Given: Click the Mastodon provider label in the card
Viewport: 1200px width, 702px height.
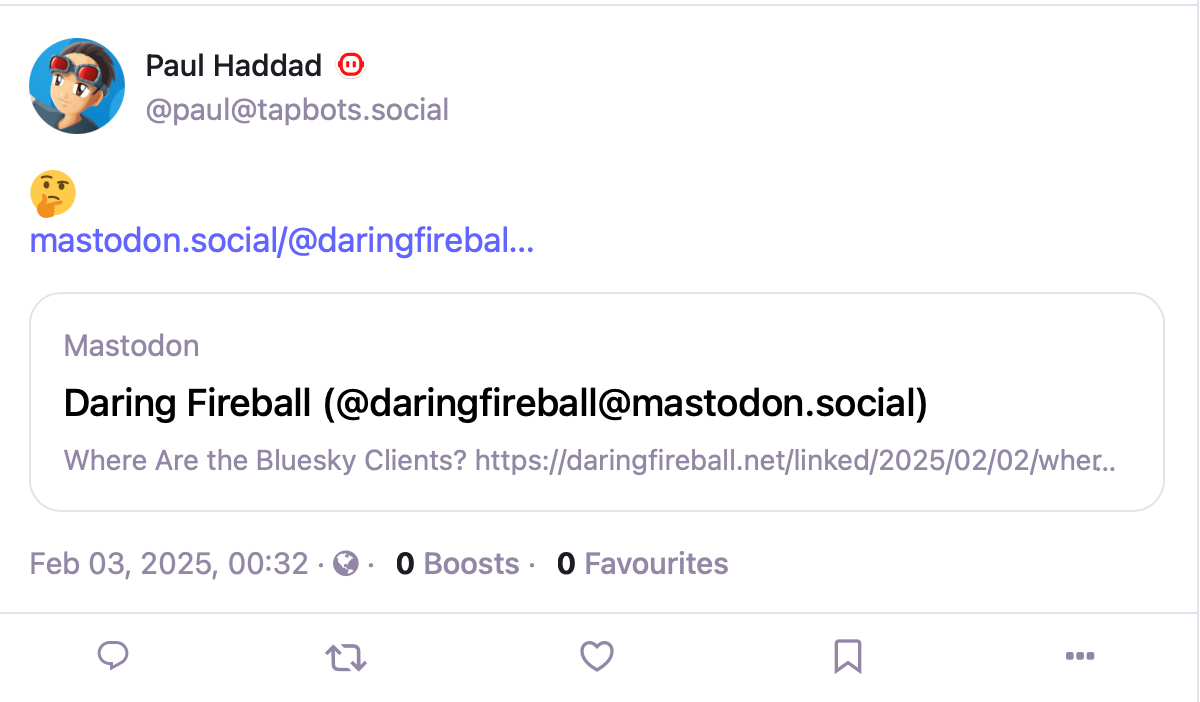Looking at the screenshot, I should tap(131, 346).
